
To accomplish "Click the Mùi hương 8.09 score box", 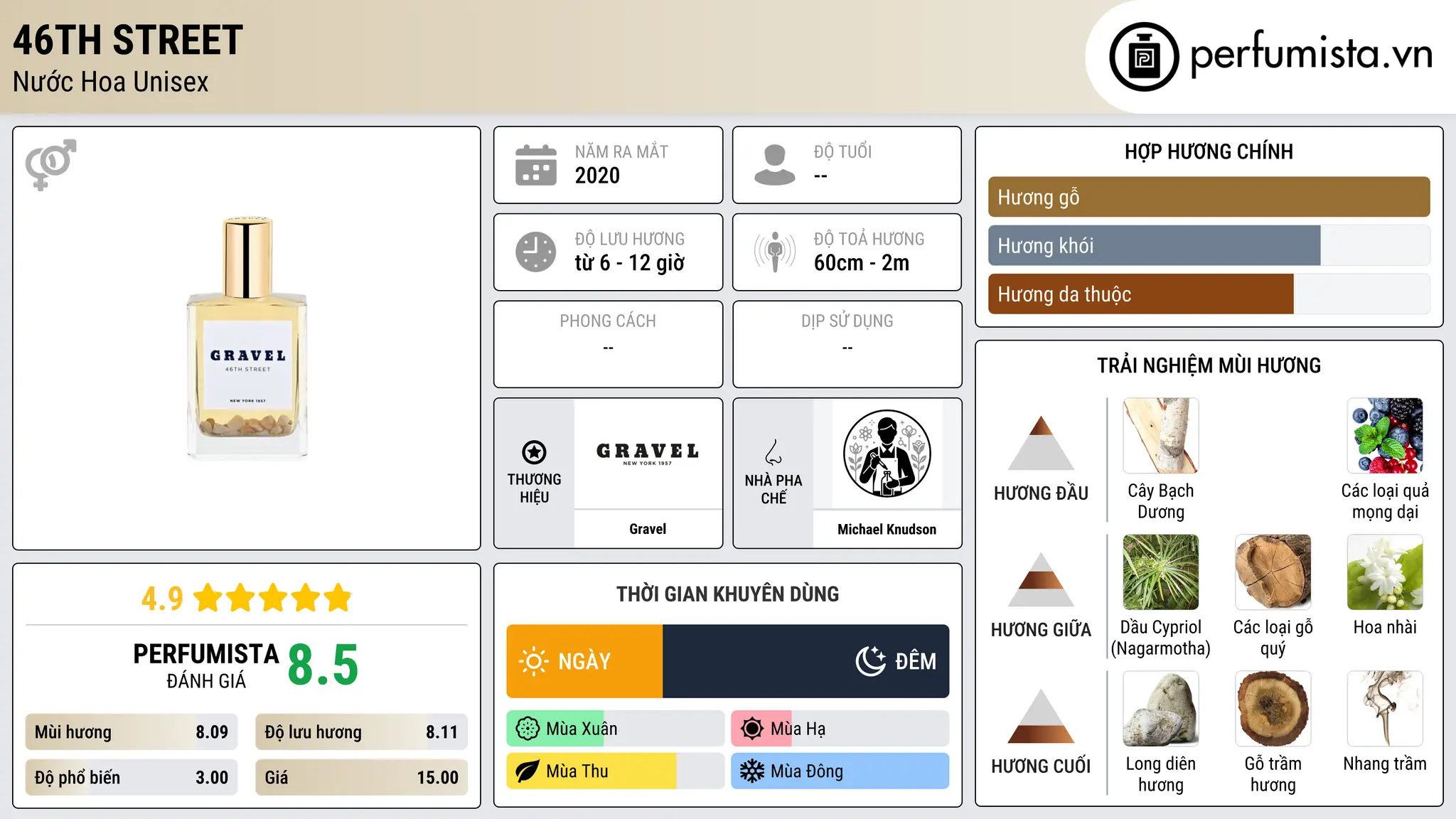I will coord(131,732).
